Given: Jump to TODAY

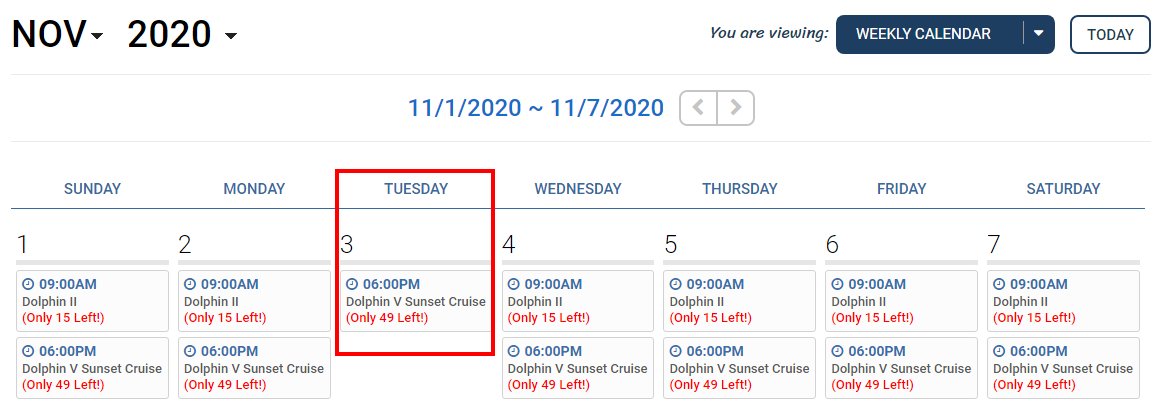Looking at the screenshot, I should pyautogui.click(x=1110, y=35).
